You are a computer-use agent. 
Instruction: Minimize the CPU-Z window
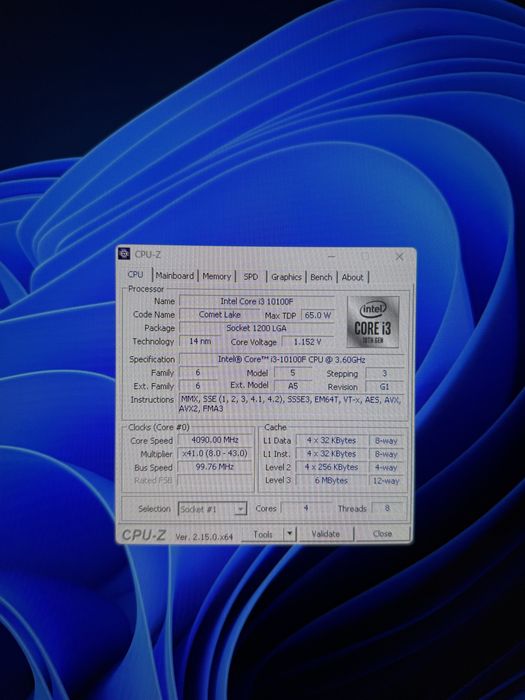331,256
